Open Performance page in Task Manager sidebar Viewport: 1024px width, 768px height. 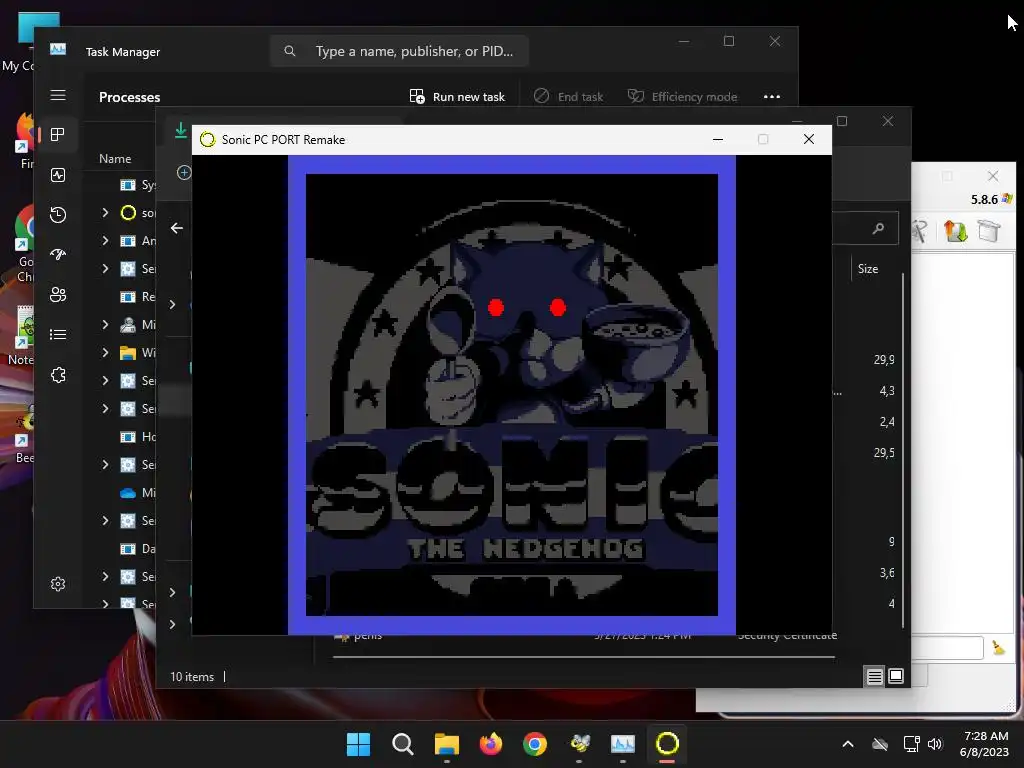click(58, 175)
